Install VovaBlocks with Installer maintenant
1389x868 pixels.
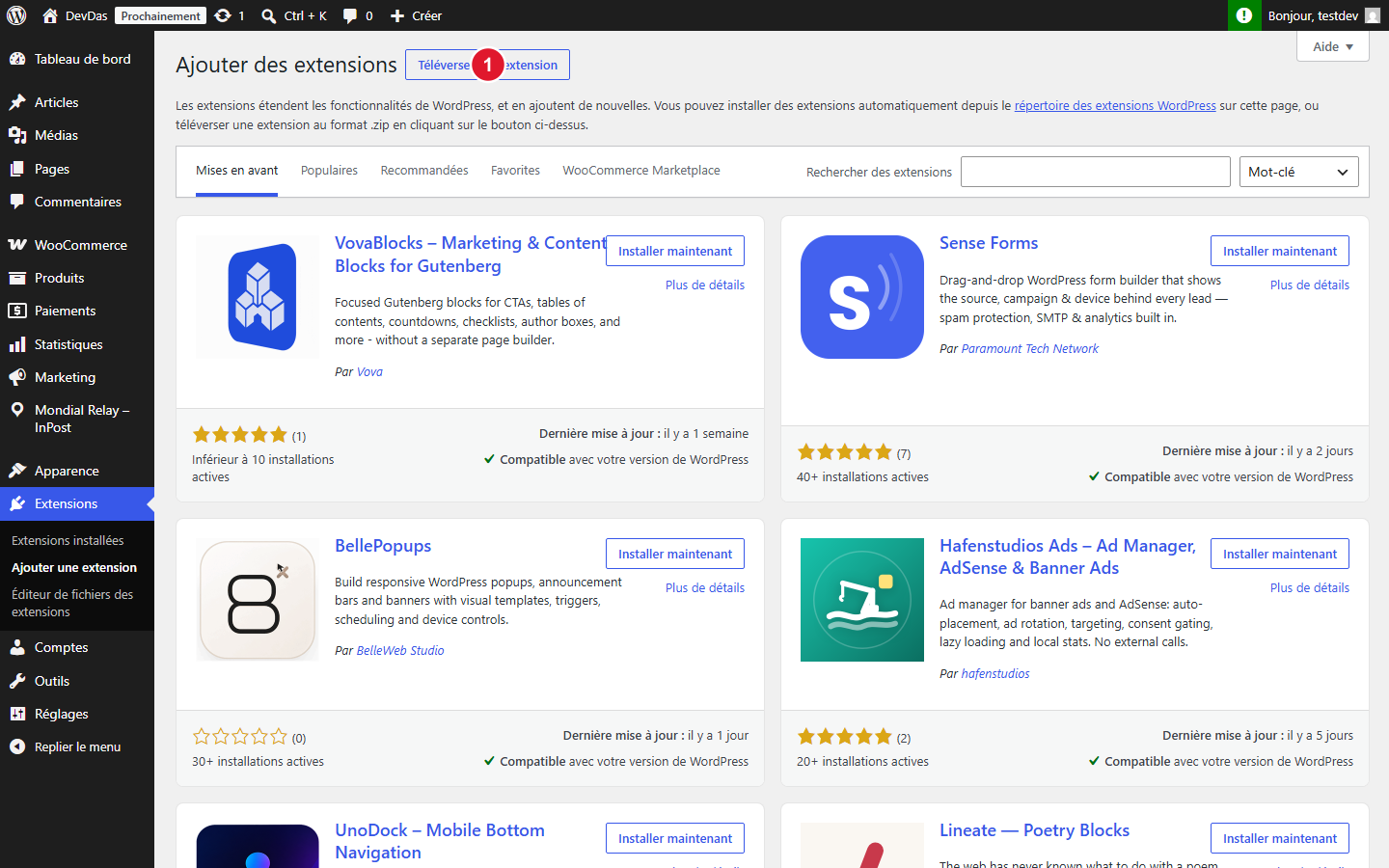point(675,251)
